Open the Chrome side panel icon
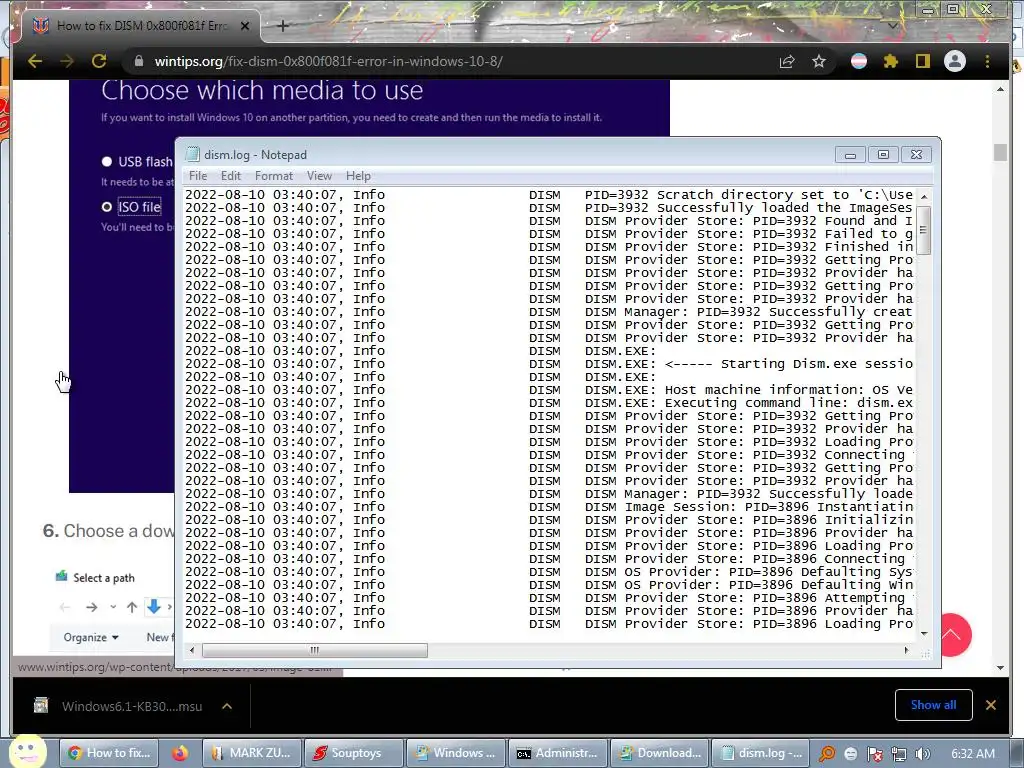The image size is (1024, 768). (x=922, y=61)
